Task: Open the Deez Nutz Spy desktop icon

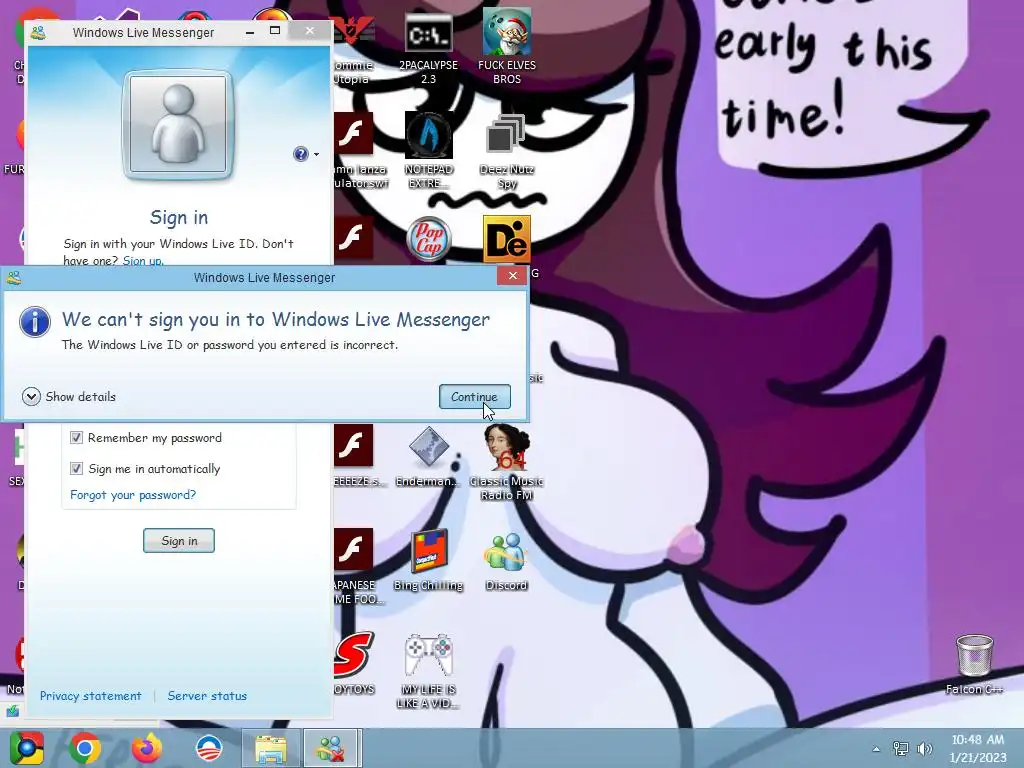Action: (507, 152)
